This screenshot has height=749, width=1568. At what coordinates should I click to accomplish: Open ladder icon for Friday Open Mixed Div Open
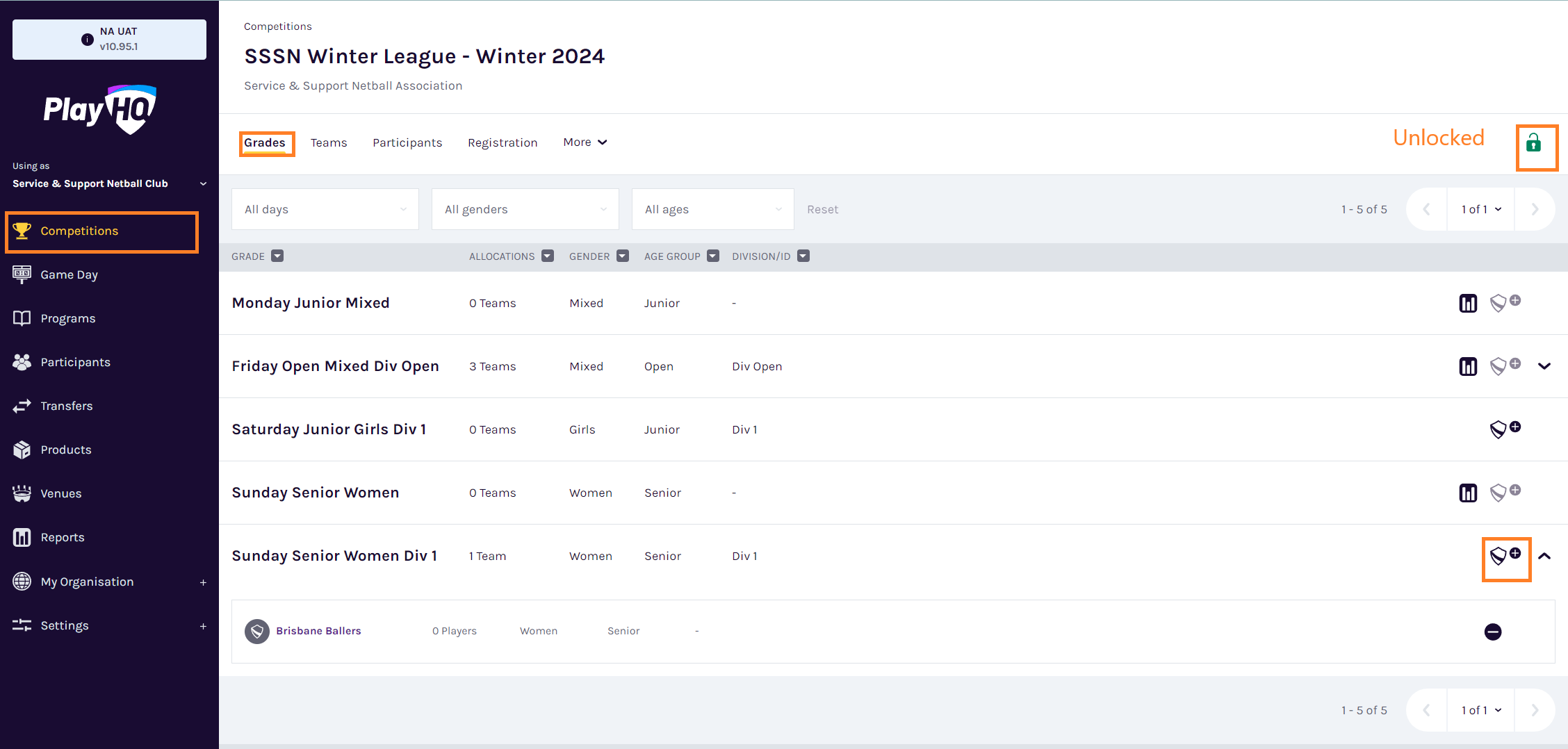coord(1468,367)
